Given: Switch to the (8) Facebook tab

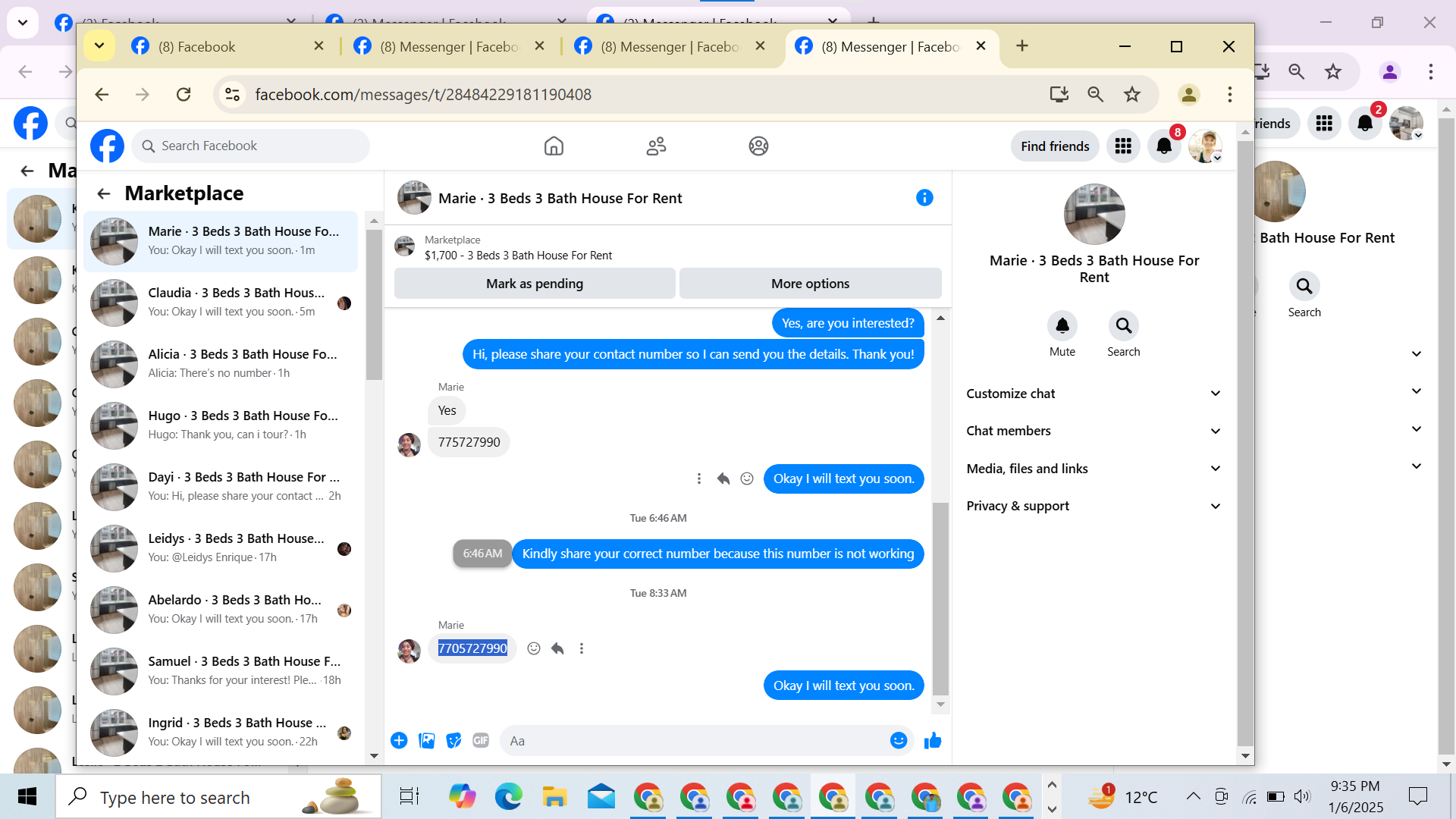Looking at the screenshot, I should pos(197,47).
